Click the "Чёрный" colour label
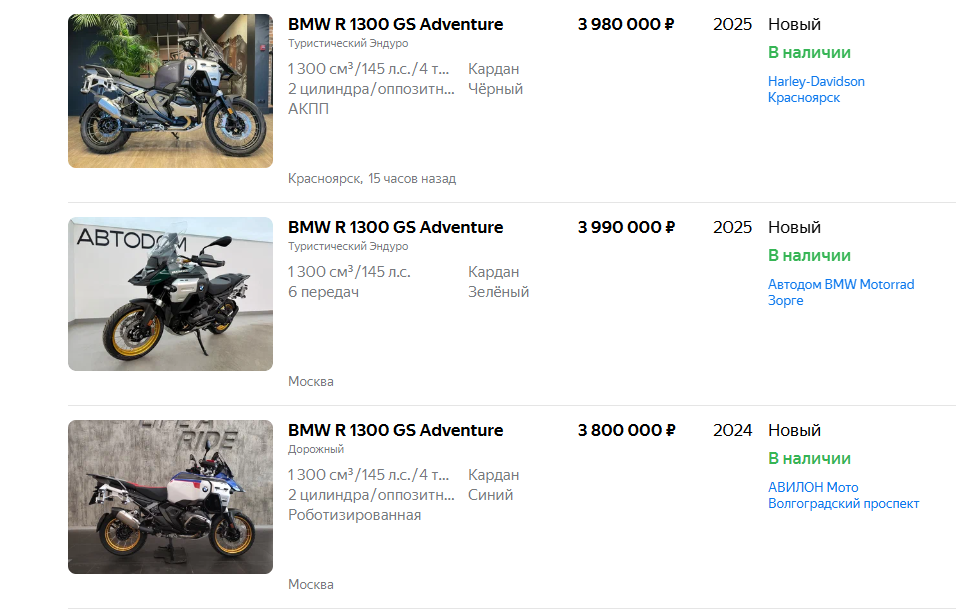The image size is (977, 615). [x=495, y=89]
